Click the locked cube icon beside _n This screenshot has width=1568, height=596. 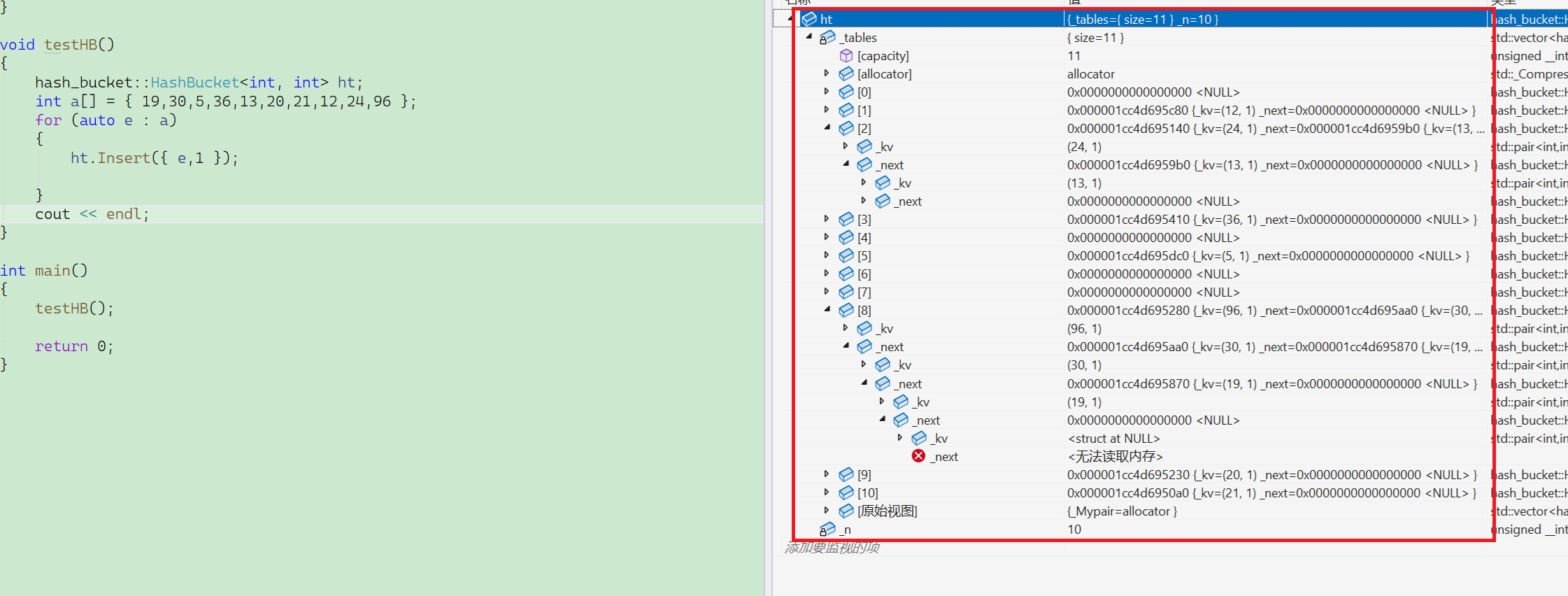827,529
